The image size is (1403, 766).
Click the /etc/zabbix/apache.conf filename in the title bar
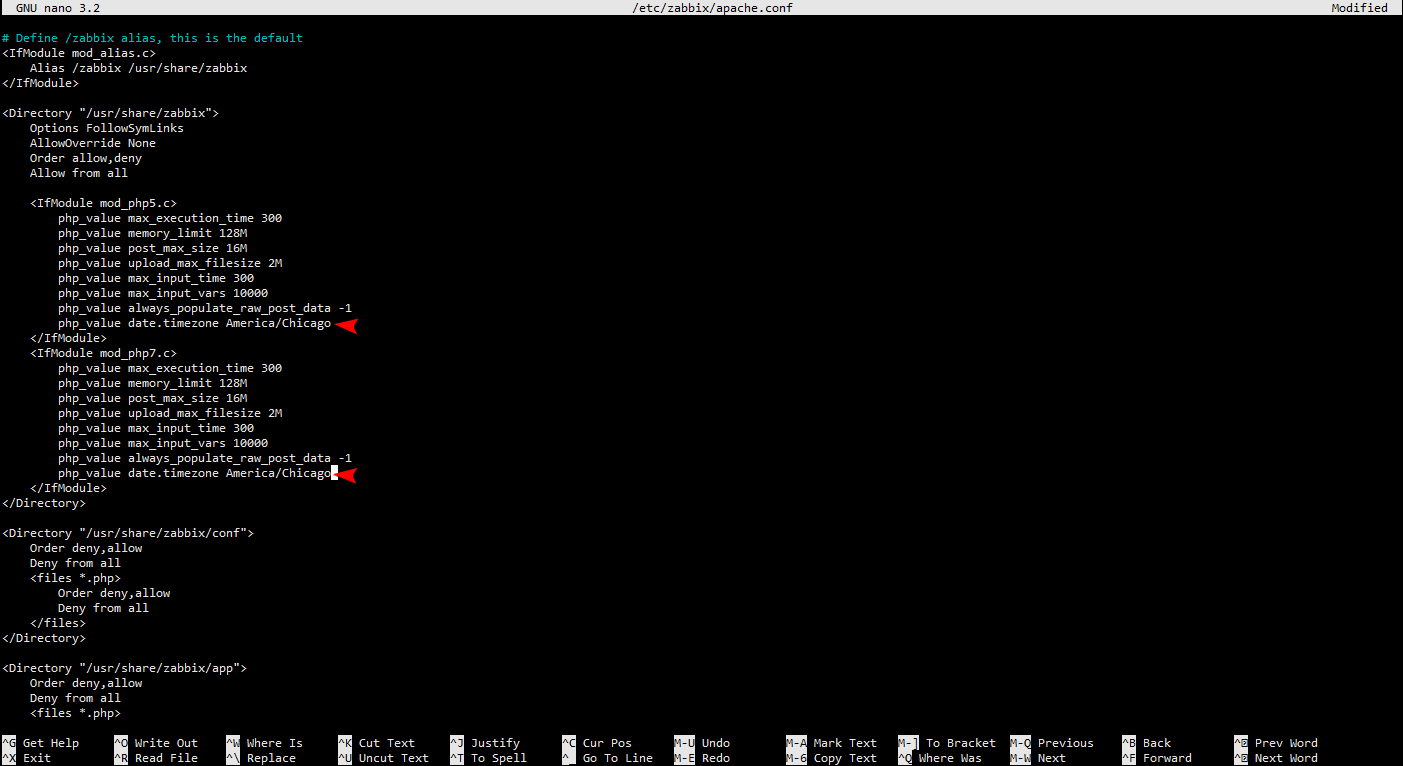point(713,8)
